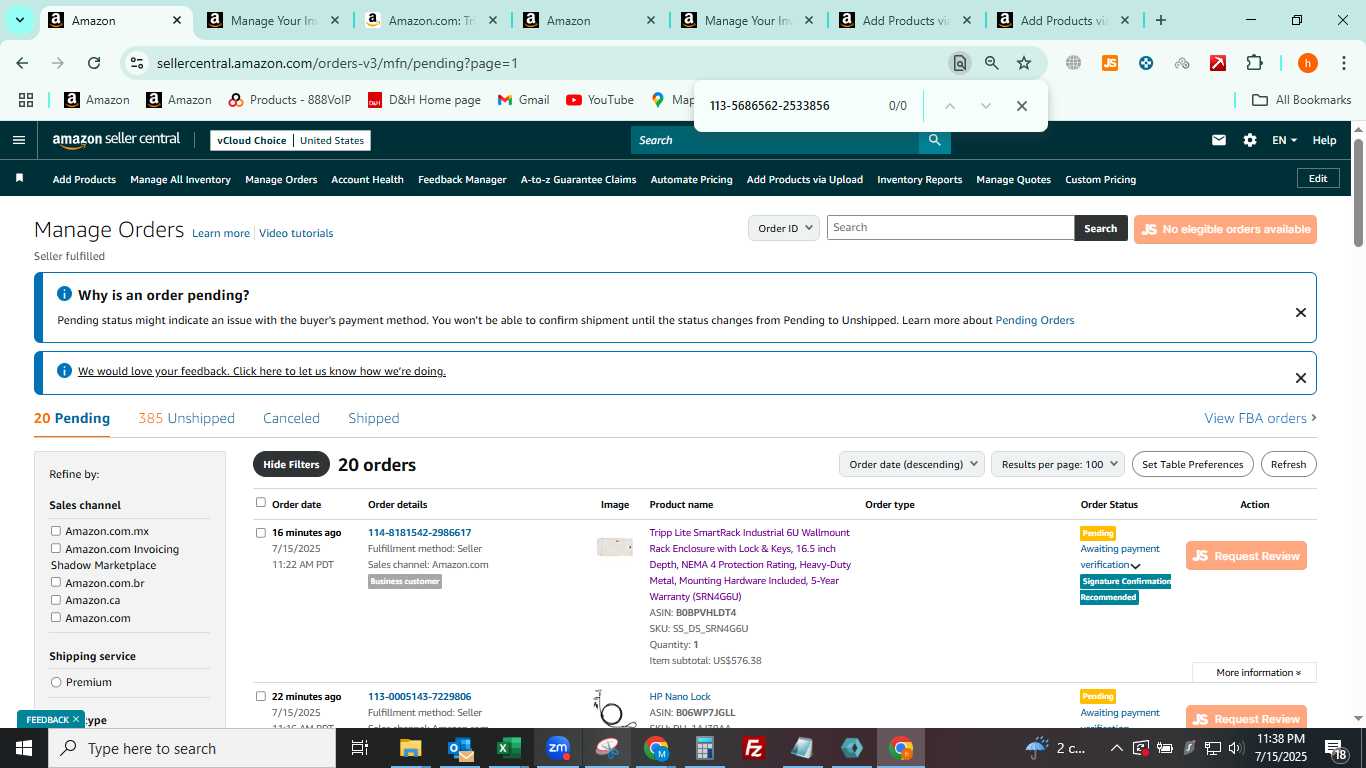
Task: Open View FBA orders link
Action: point(1260,418)
